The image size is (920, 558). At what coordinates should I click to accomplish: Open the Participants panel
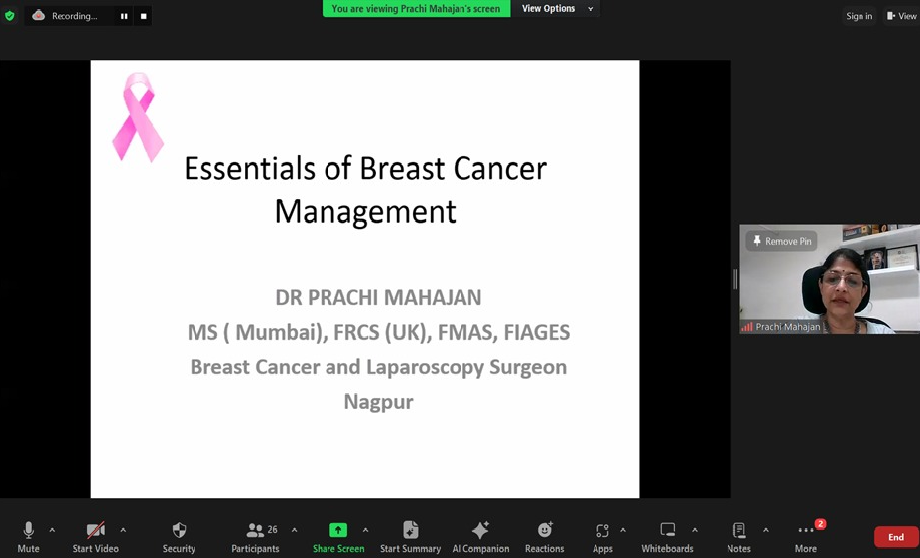[256, 531]
